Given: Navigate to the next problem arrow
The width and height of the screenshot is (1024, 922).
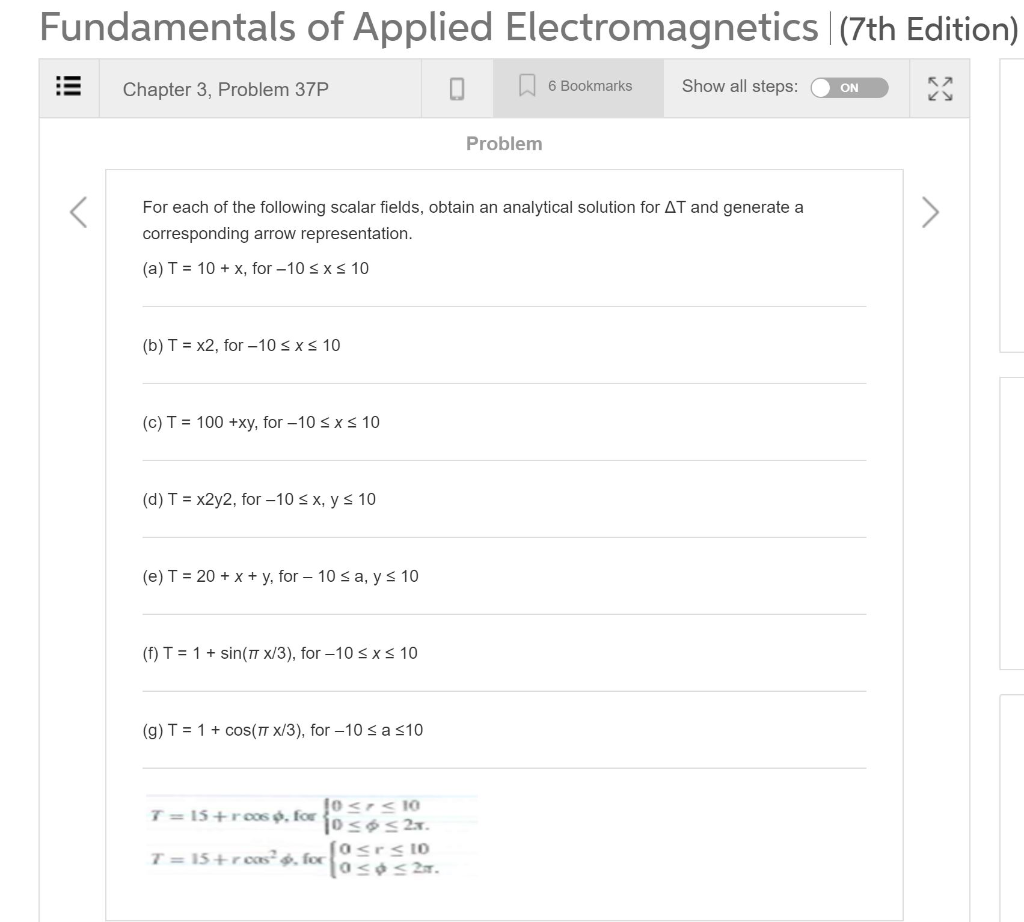Looking at the screenshot, I should [x=930, y=212].
